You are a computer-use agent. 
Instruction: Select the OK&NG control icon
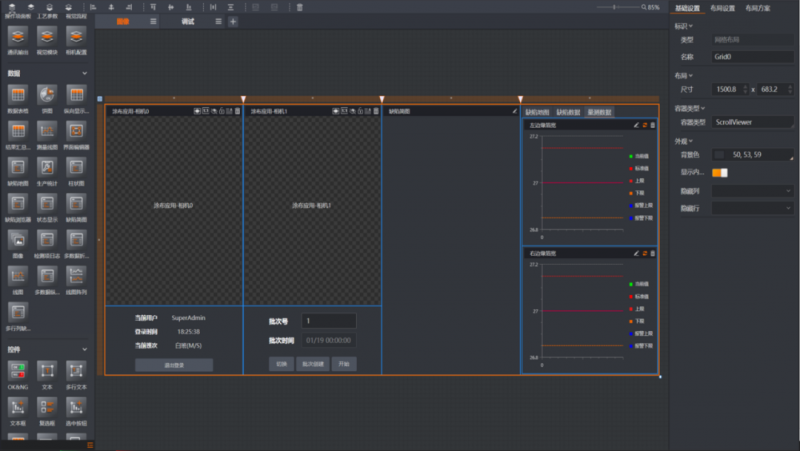pyautogui.click(x=18, y=372)
